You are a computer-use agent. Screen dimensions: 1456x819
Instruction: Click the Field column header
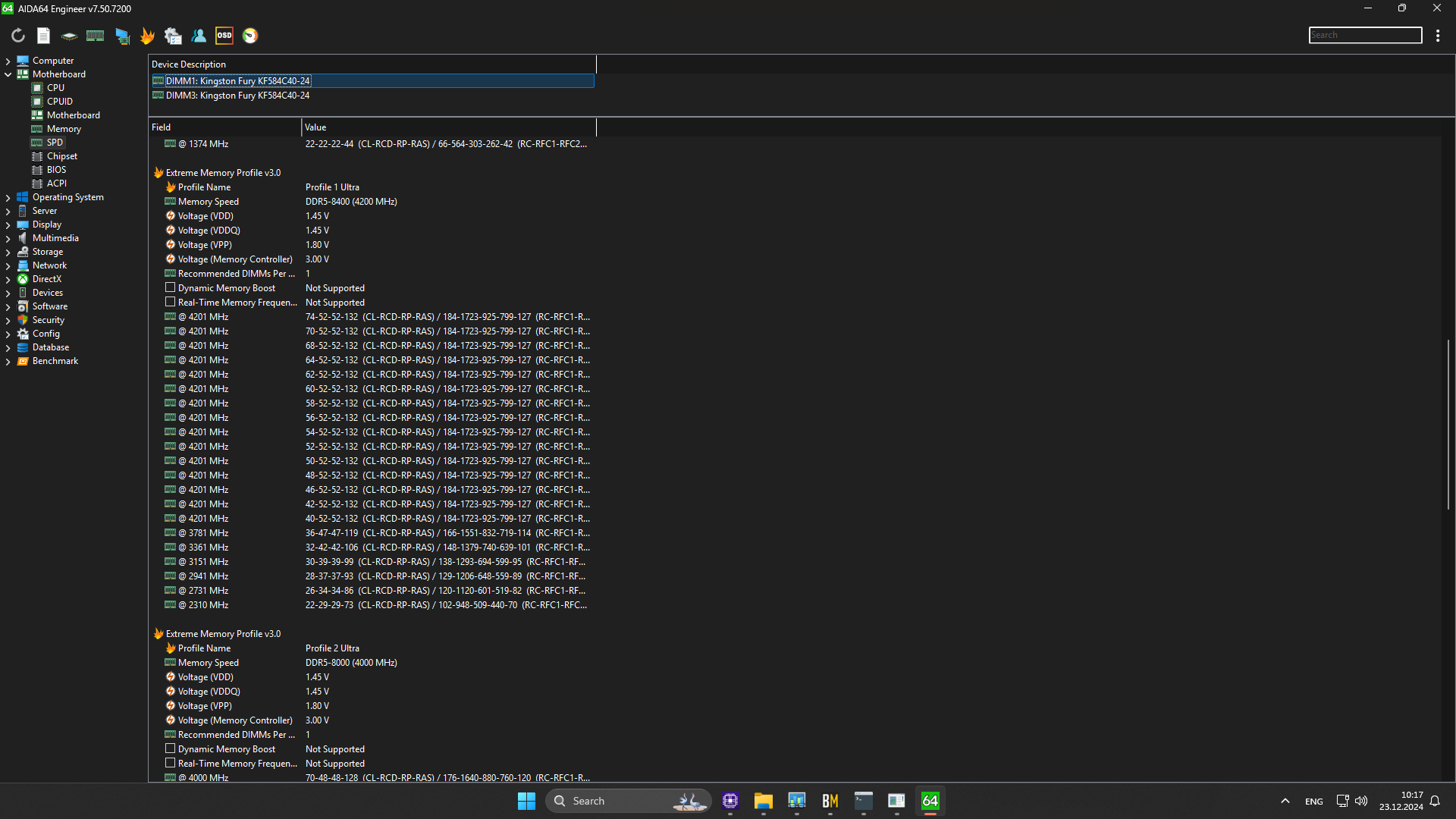coord(224,127)
